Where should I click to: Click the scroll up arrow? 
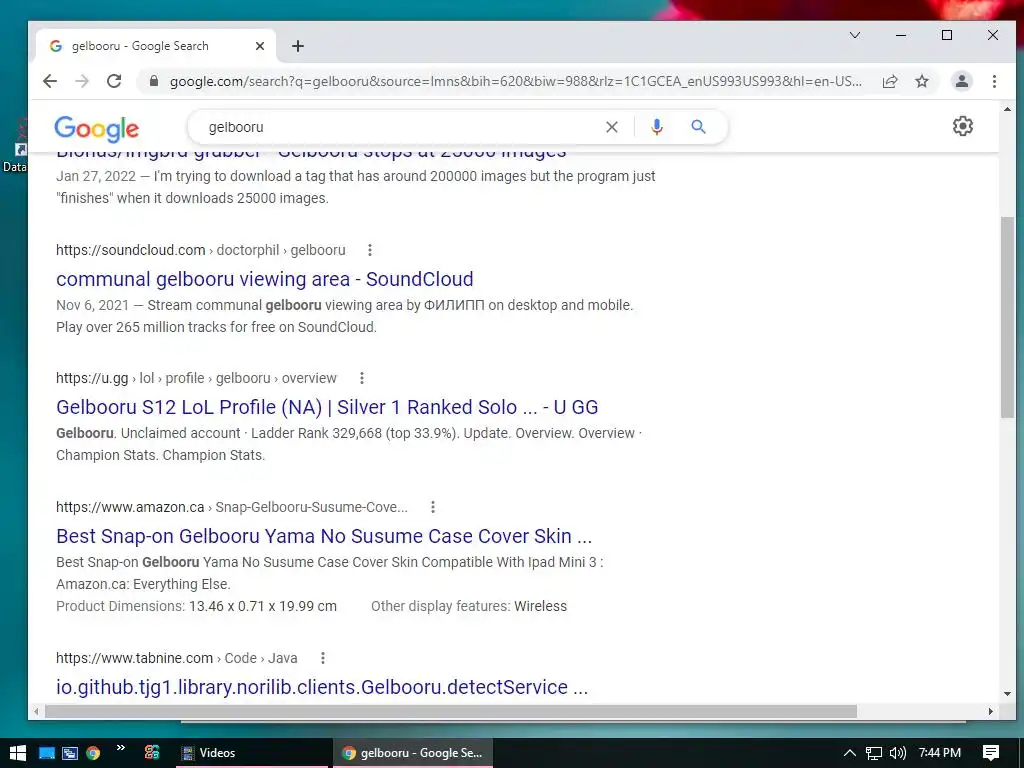pos(1007,109)
